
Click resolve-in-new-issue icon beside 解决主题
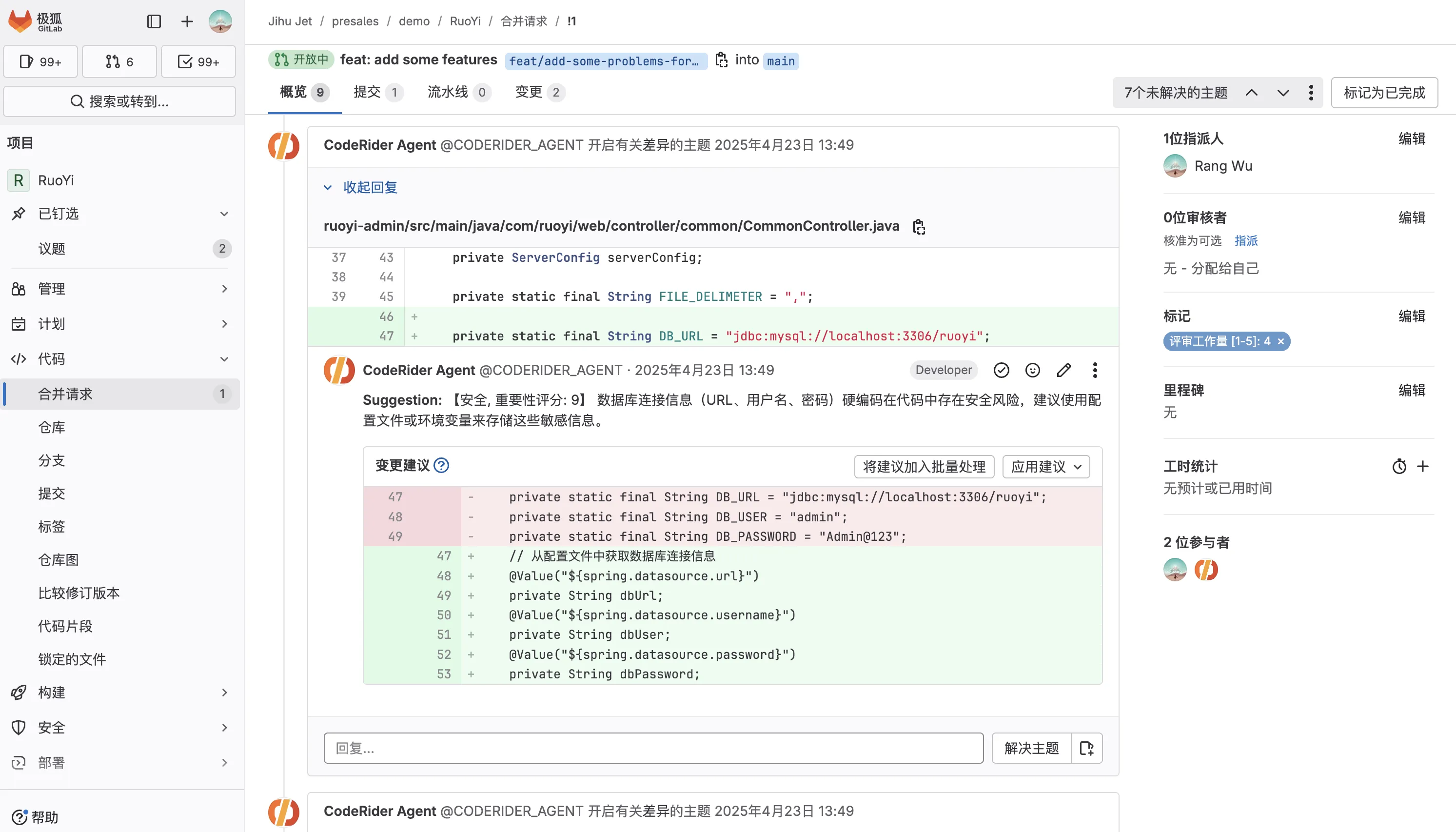[x=1086, y=748]
